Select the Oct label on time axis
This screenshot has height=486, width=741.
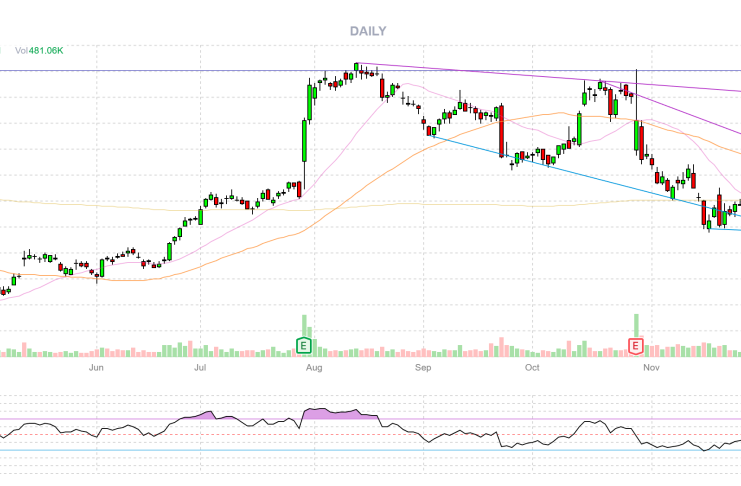coord(532,368)
